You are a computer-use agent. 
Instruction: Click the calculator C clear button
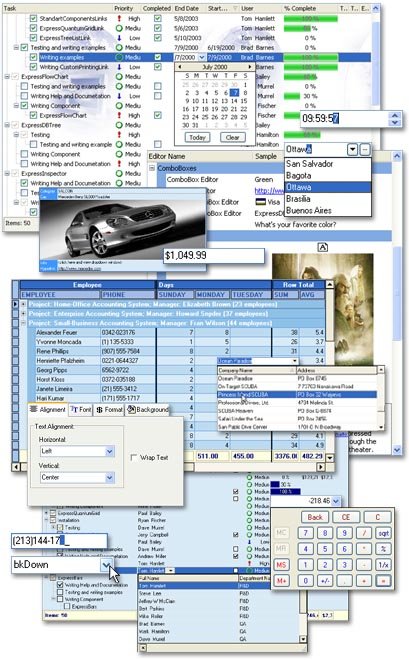coord(377,517)
